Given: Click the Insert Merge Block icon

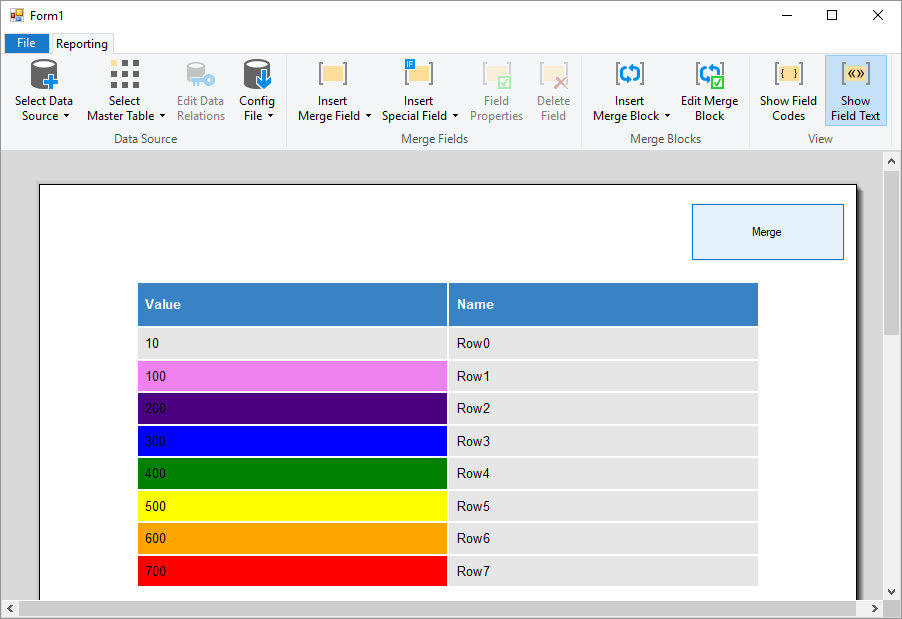Looking at the screenshot, I should (x=629, y=74).
